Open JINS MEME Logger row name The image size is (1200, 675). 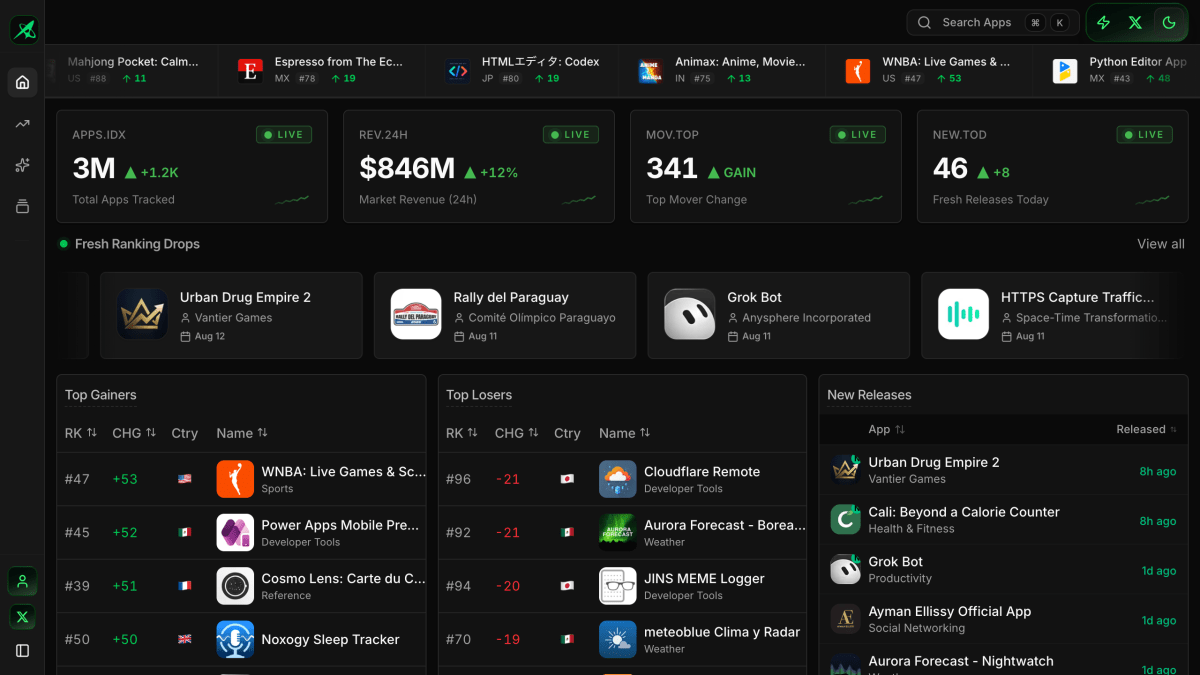tap(704, 579)
